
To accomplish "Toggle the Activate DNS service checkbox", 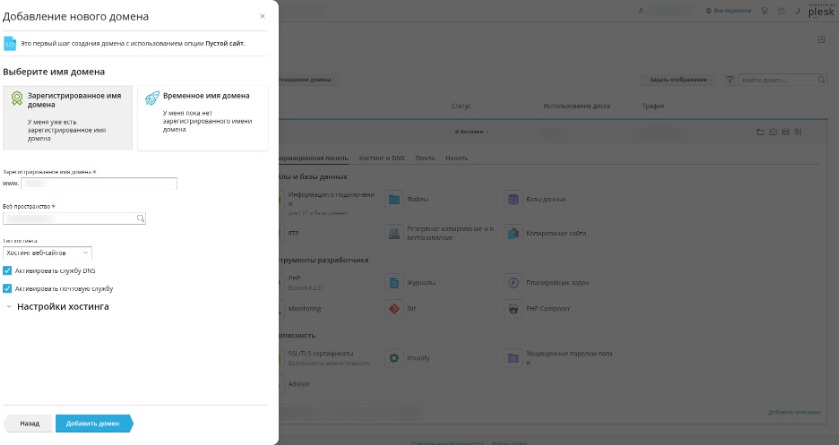I will pyautogui.click(x=7, y=271).
